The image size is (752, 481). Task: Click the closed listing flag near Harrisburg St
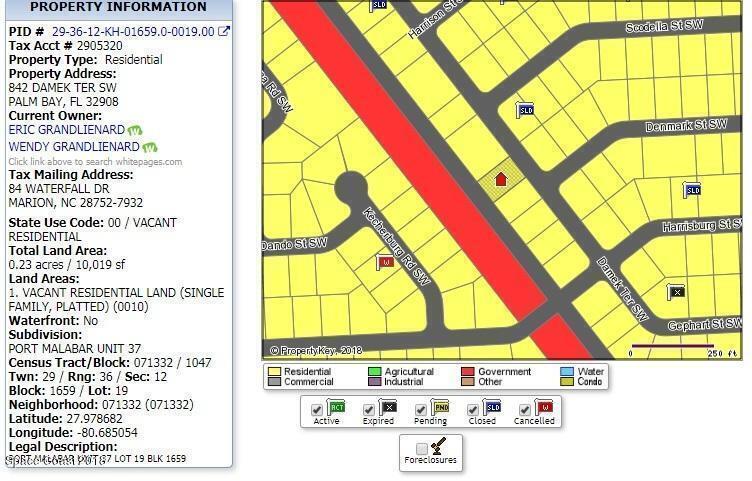point(692,189)
